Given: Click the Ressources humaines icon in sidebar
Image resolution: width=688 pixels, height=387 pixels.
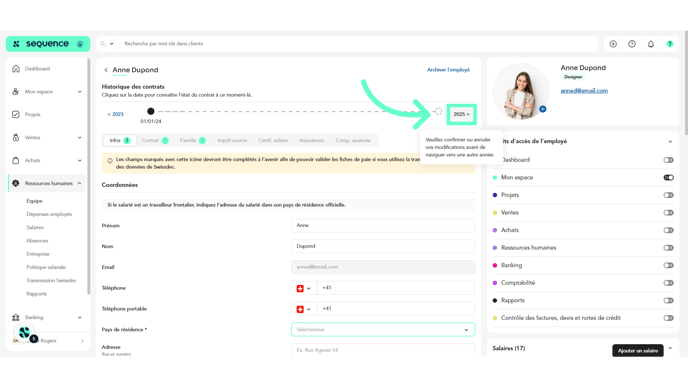Looking at the screenshot, I should click(16, 183).
